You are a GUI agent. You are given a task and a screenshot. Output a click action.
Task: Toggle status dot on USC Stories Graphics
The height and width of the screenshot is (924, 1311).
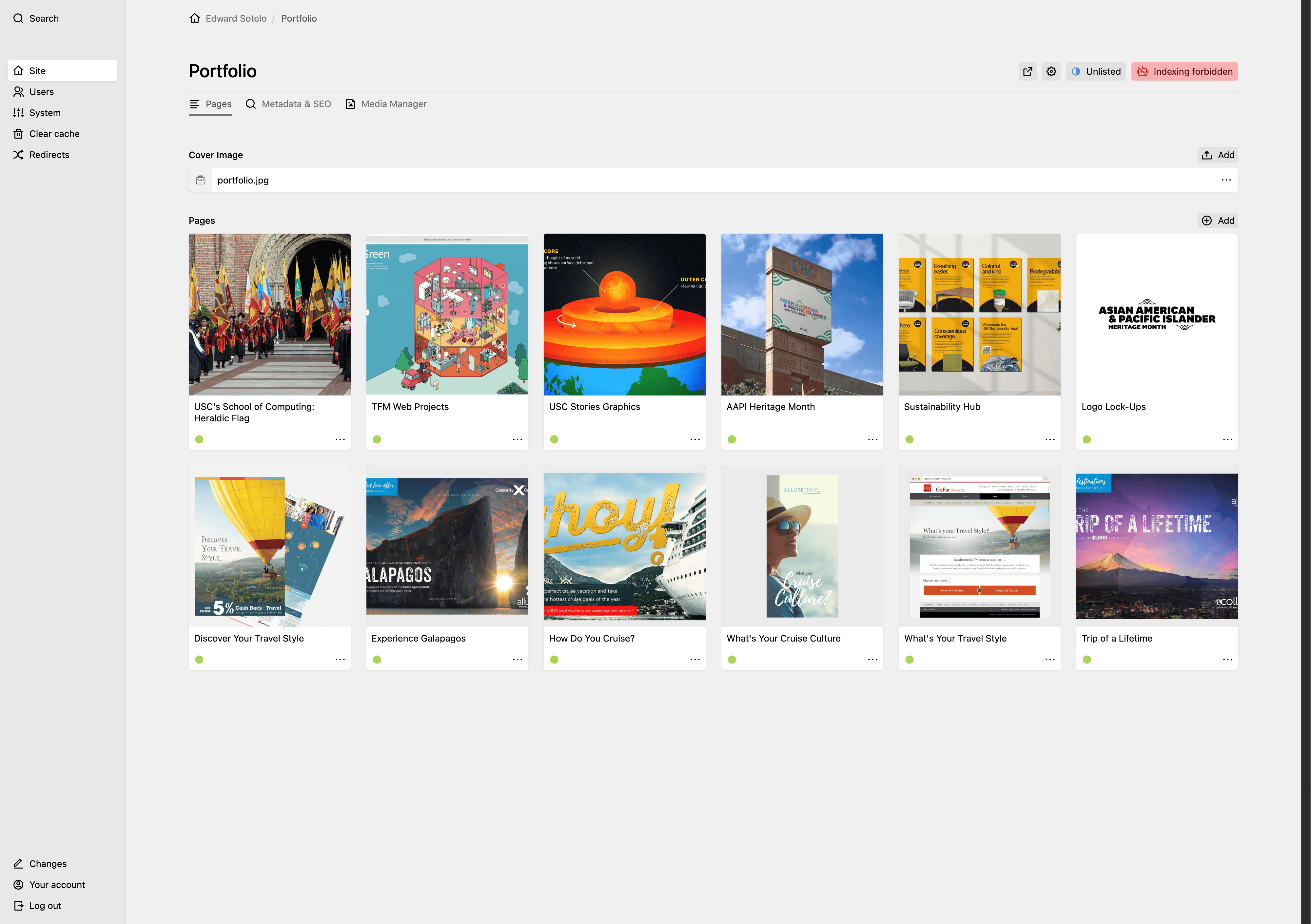click(555, 439)
